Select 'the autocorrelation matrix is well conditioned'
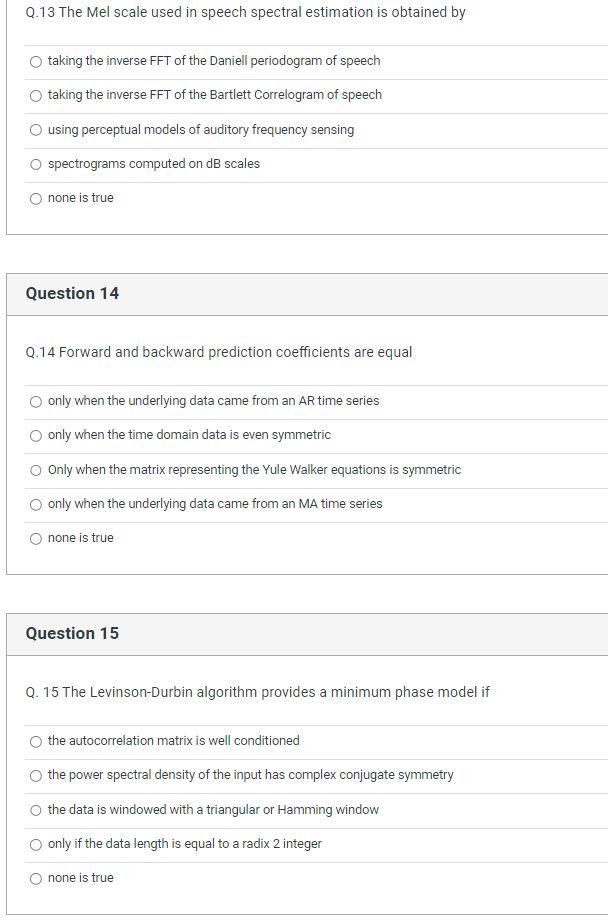Viewport: 608px width, 924px height. pyautogui.click(x=37, y=741)
